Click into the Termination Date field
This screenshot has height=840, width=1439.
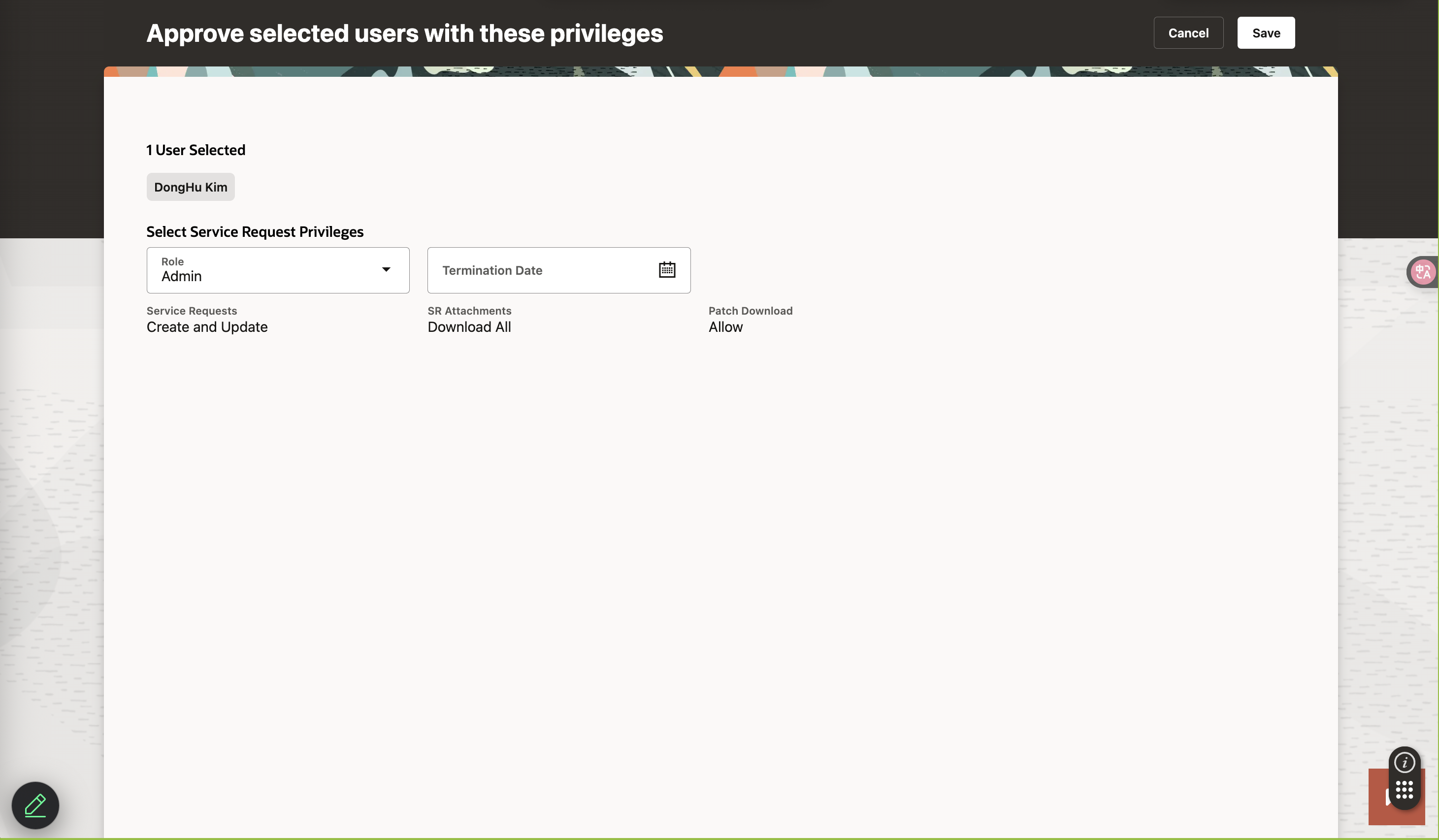(537, 270)
